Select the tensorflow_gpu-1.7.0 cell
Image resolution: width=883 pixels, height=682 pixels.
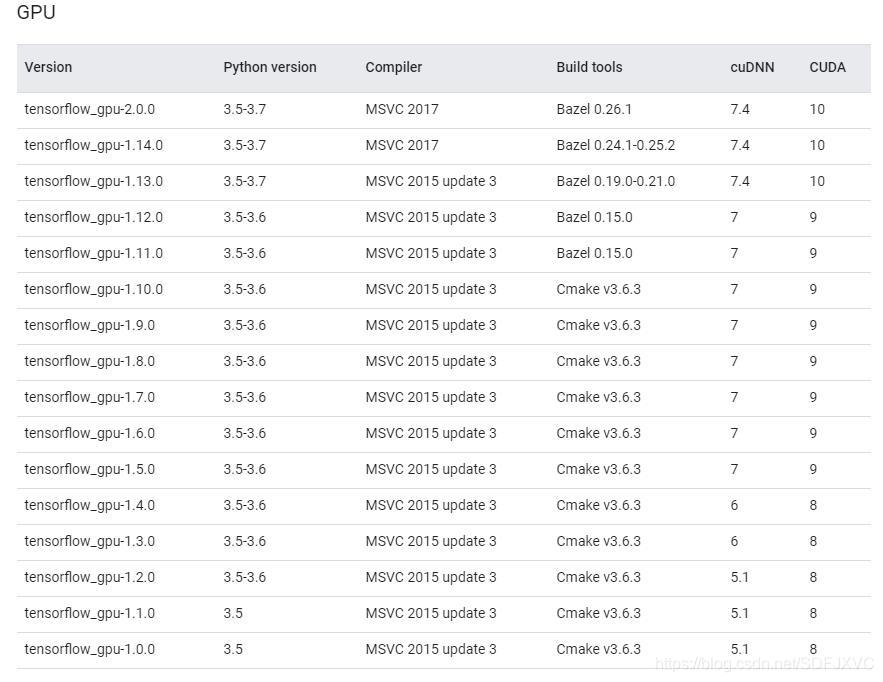click(90, 398)
